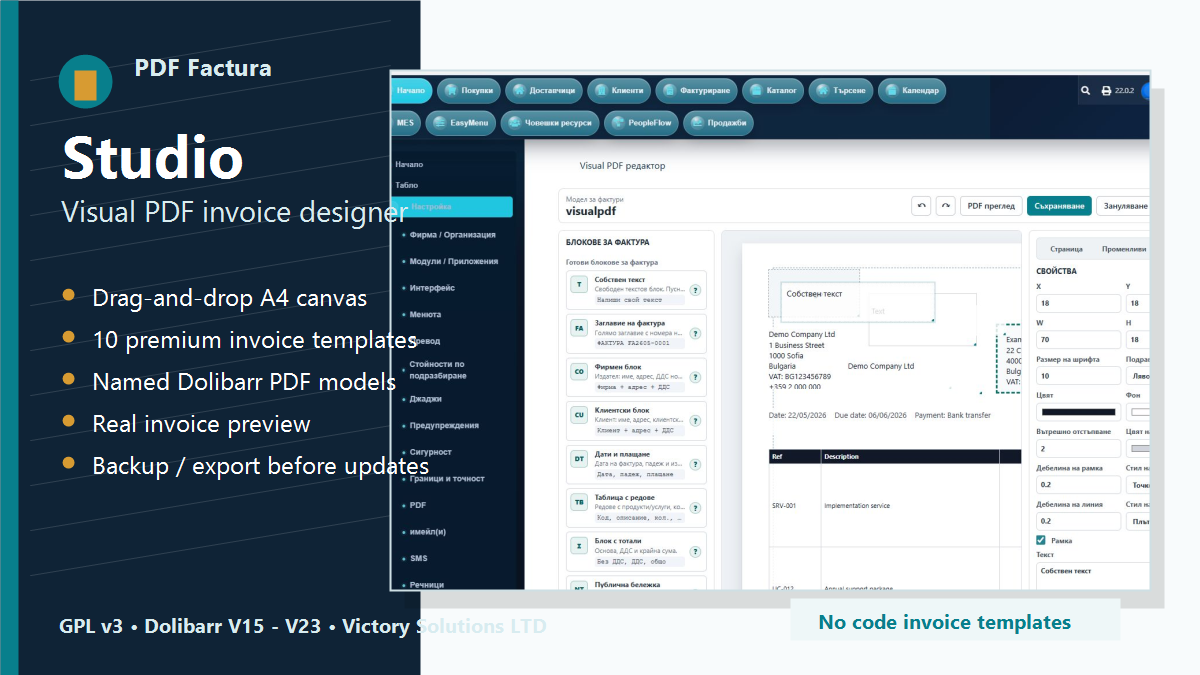1200x675 pixels.
Task: Select the Σ icon of Блок с тотали
Action: 578,545
